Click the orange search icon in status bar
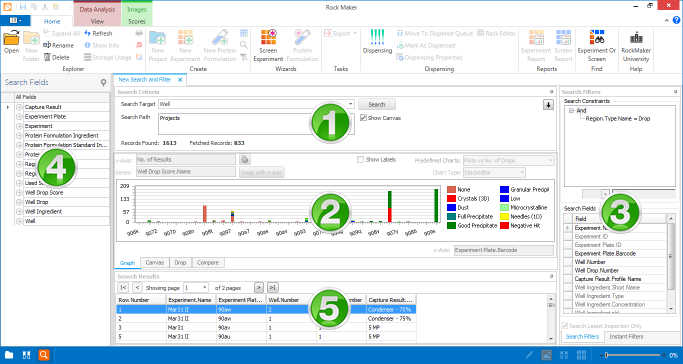 pos(44,355)
